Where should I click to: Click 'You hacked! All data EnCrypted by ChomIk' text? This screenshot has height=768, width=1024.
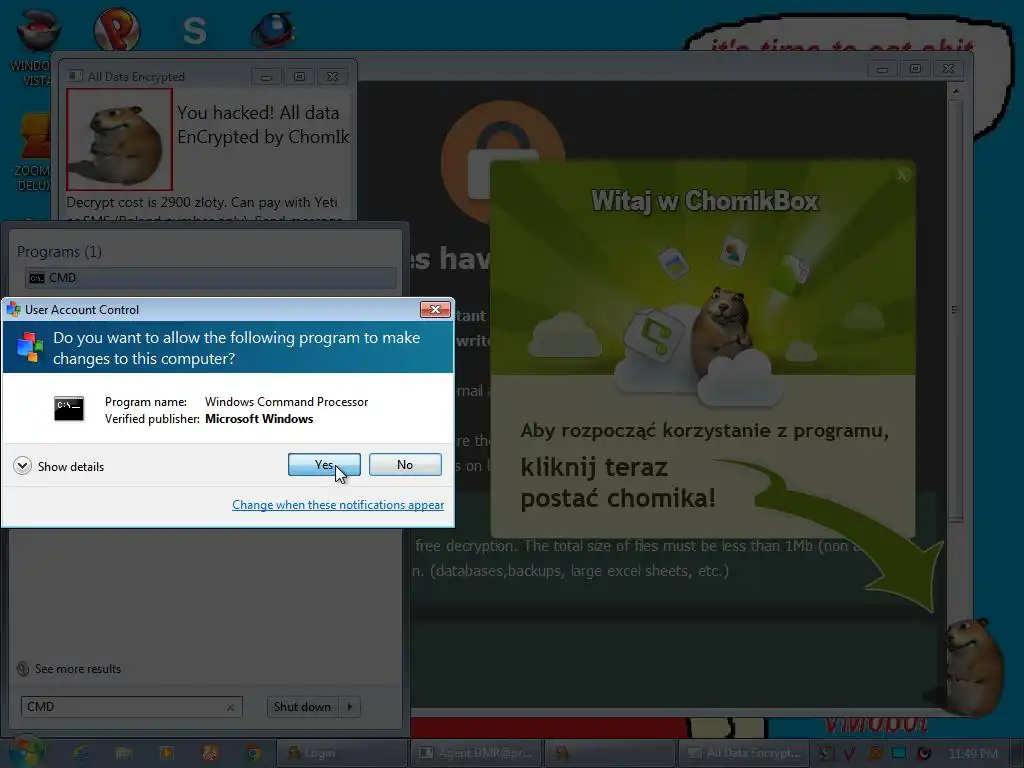tap(263, 125)
